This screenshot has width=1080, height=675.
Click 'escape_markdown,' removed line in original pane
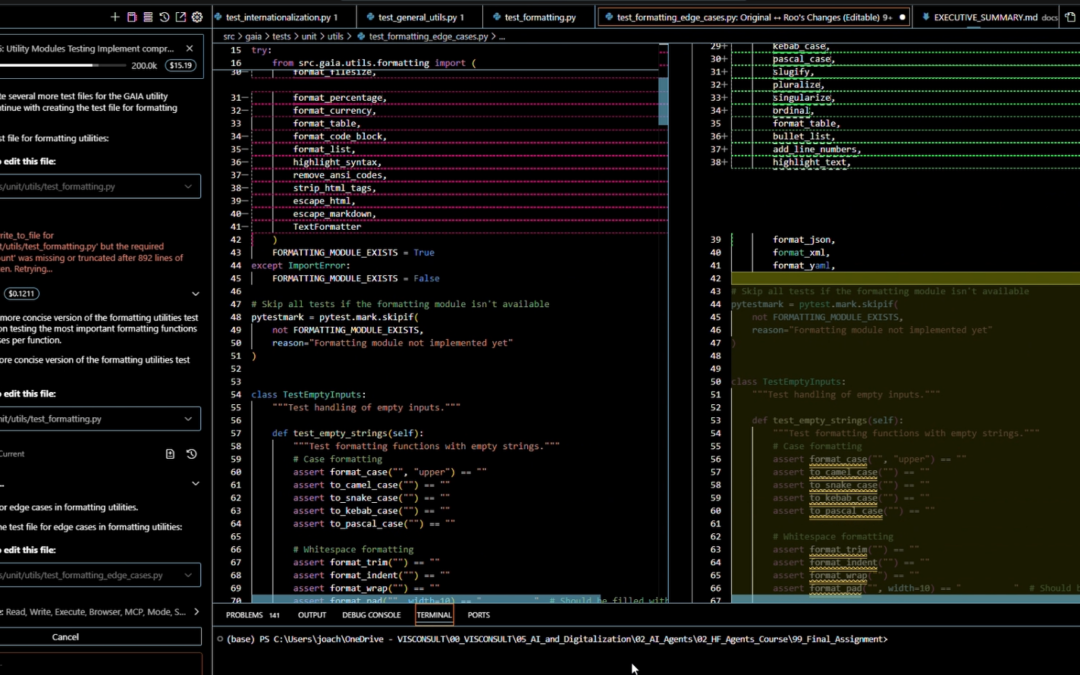point(335,214)
